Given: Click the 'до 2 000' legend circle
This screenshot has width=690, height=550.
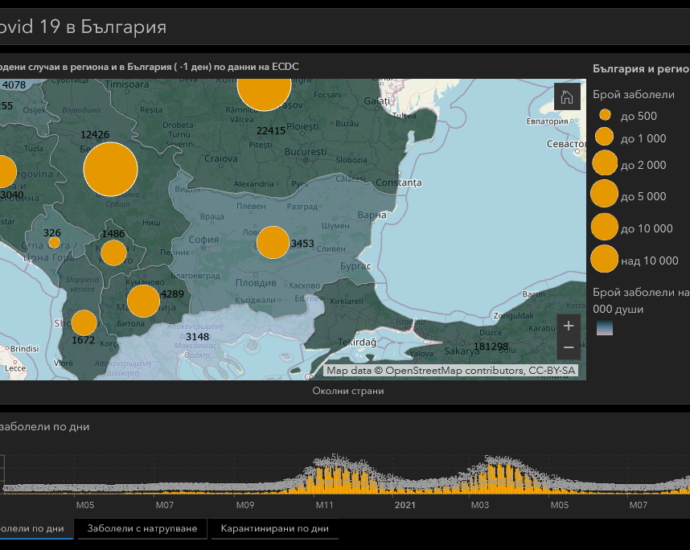Looking at the screenshot, I should [x=605, y=163].
